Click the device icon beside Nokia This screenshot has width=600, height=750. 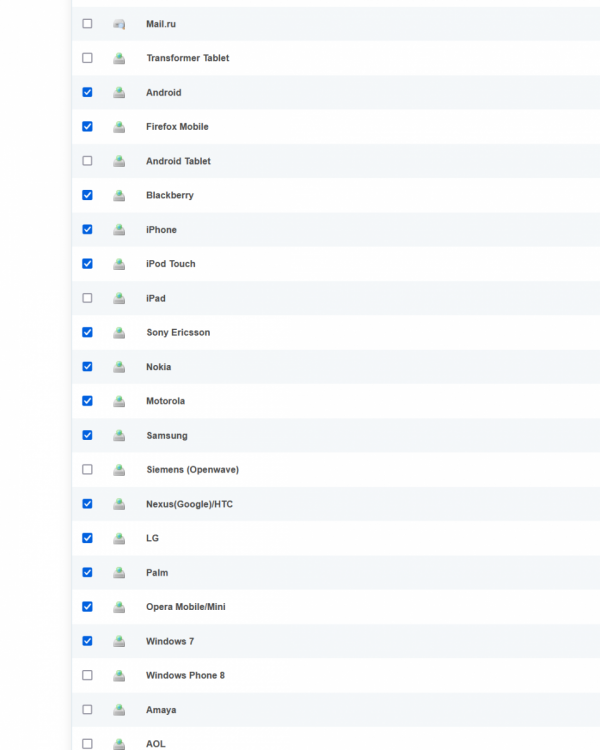tap(119, 367)
